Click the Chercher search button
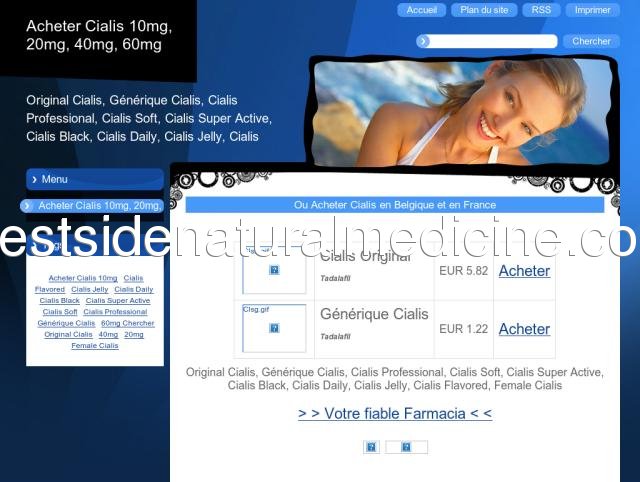640x482 pixels. click(591, 41)
